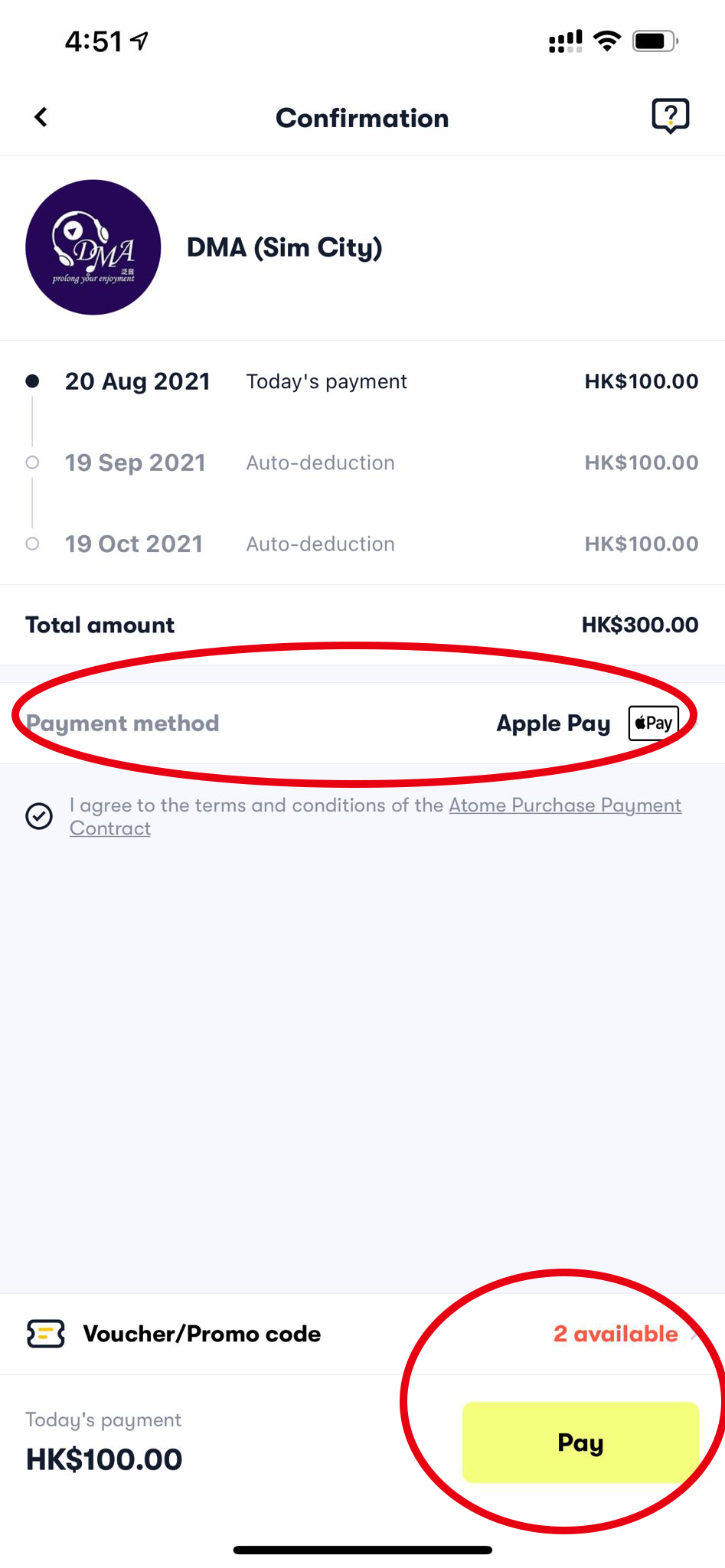The height and width of the screenshot is (1568, 725).
Task: Select the 19 Oct 2021 payment dot
Action: 32,544
